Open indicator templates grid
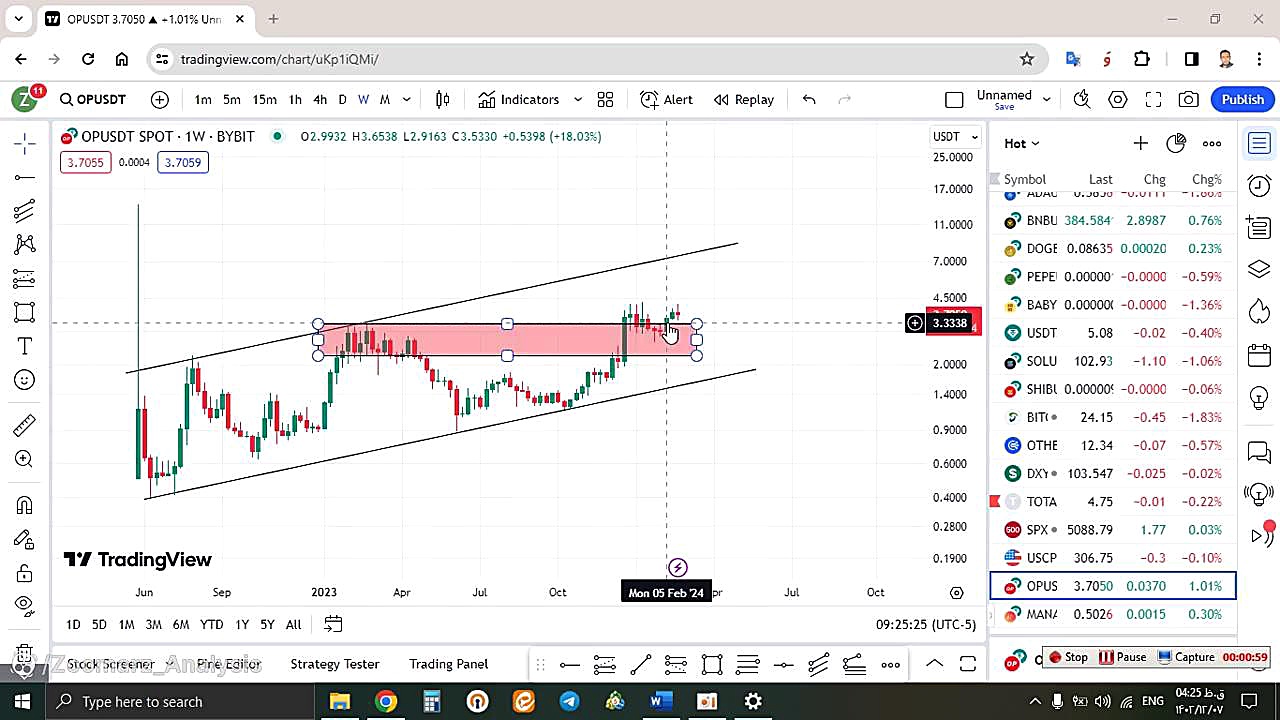This screenshot has height=720, width=1280. point(605,99)
